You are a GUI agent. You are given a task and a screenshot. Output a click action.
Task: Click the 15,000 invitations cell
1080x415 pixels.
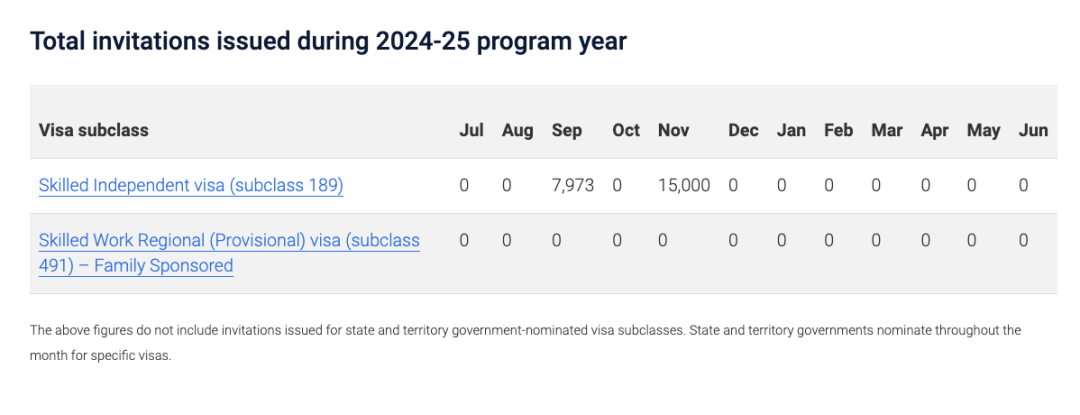click(684, 186)
